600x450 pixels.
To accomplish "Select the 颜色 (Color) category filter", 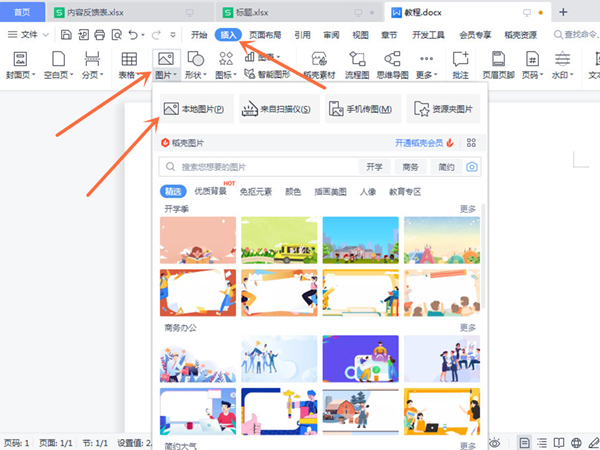I will (293, 191).
